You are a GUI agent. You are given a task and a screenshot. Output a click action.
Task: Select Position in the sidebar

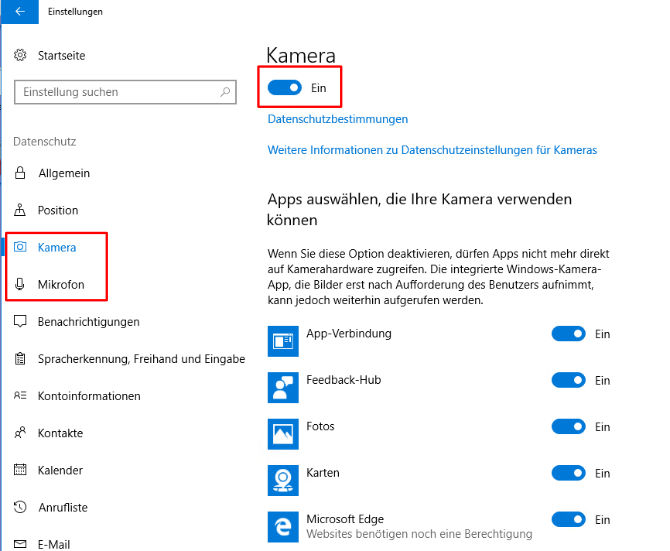pos(58,210)
